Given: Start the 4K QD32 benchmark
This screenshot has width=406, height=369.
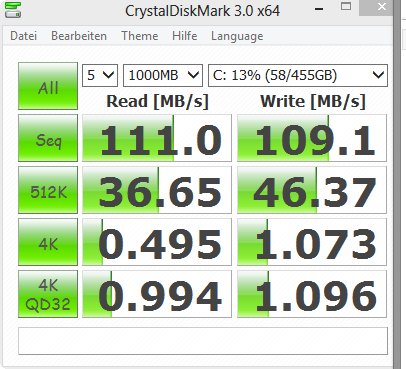Looking at the screenshot, I should [48, 294].
